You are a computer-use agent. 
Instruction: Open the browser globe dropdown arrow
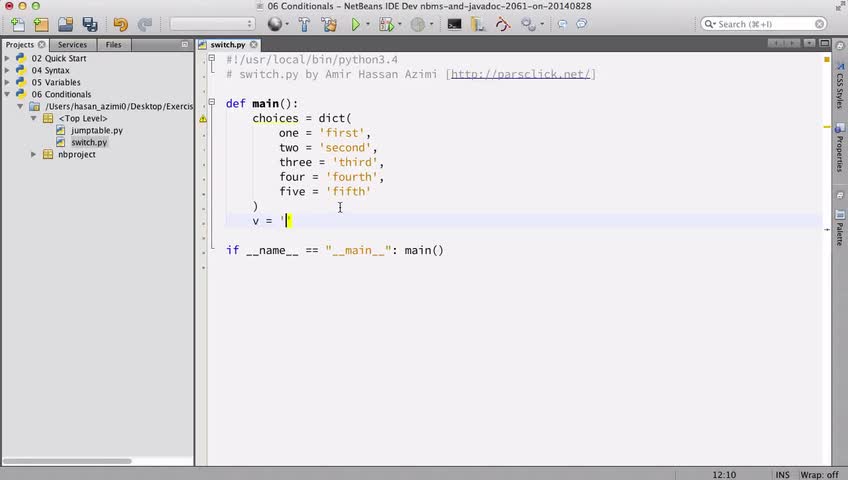(x=287, y=24)
